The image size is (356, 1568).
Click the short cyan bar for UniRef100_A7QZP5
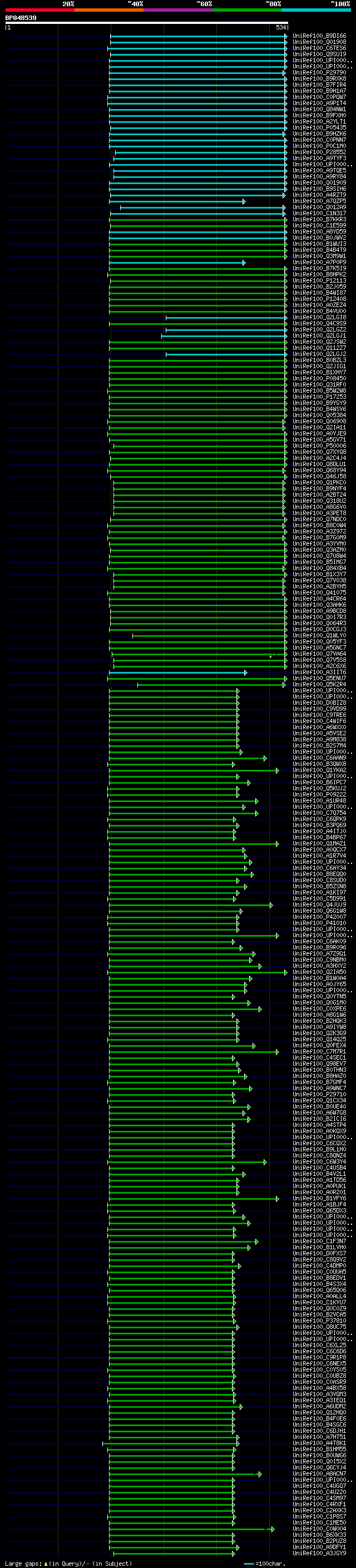tap(177, 201)
